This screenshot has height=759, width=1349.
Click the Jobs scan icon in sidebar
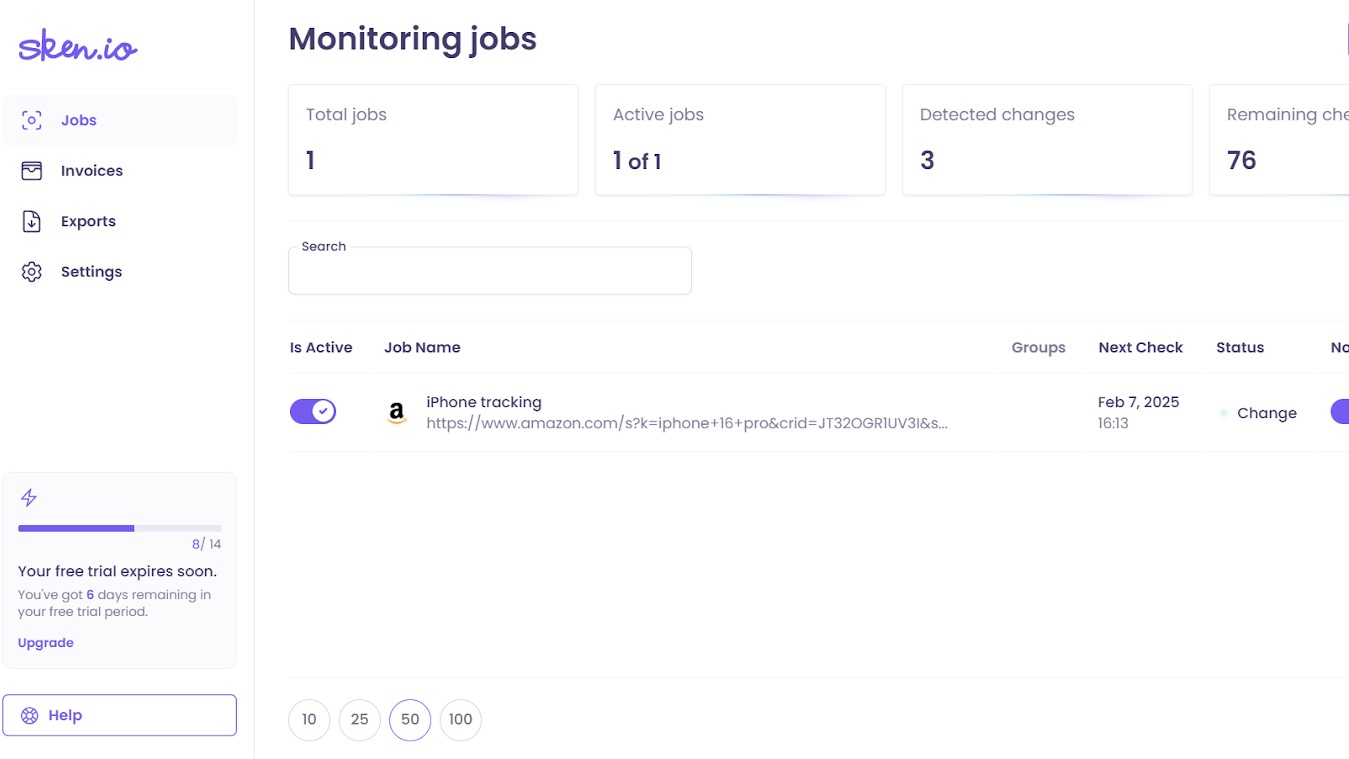click(x=32, y=120)
